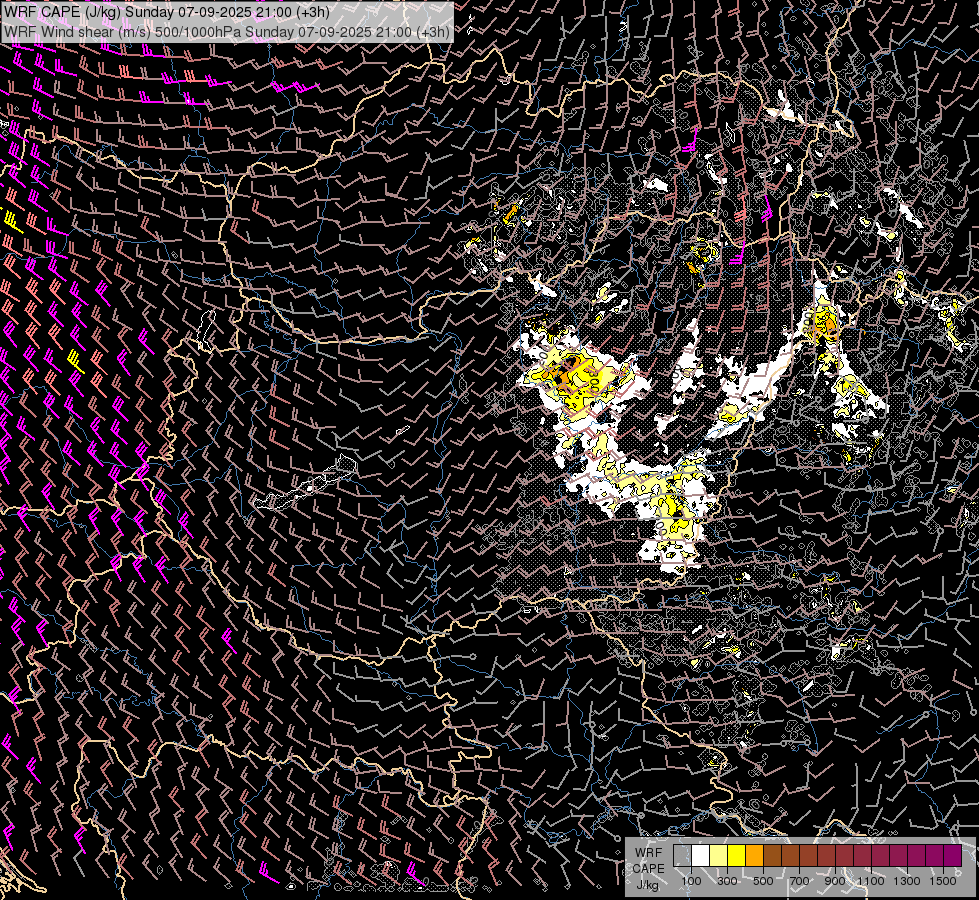Select the gray legend swatch below 100
Image resolution: width=979 pixels, height=900 pixels.
point(682,856)
